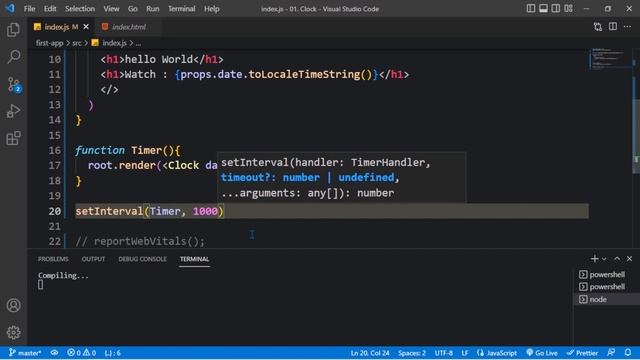Screen dimensions: 640x360
Task: Open errors and warnings counter in status bar
Action: point(82,353)
